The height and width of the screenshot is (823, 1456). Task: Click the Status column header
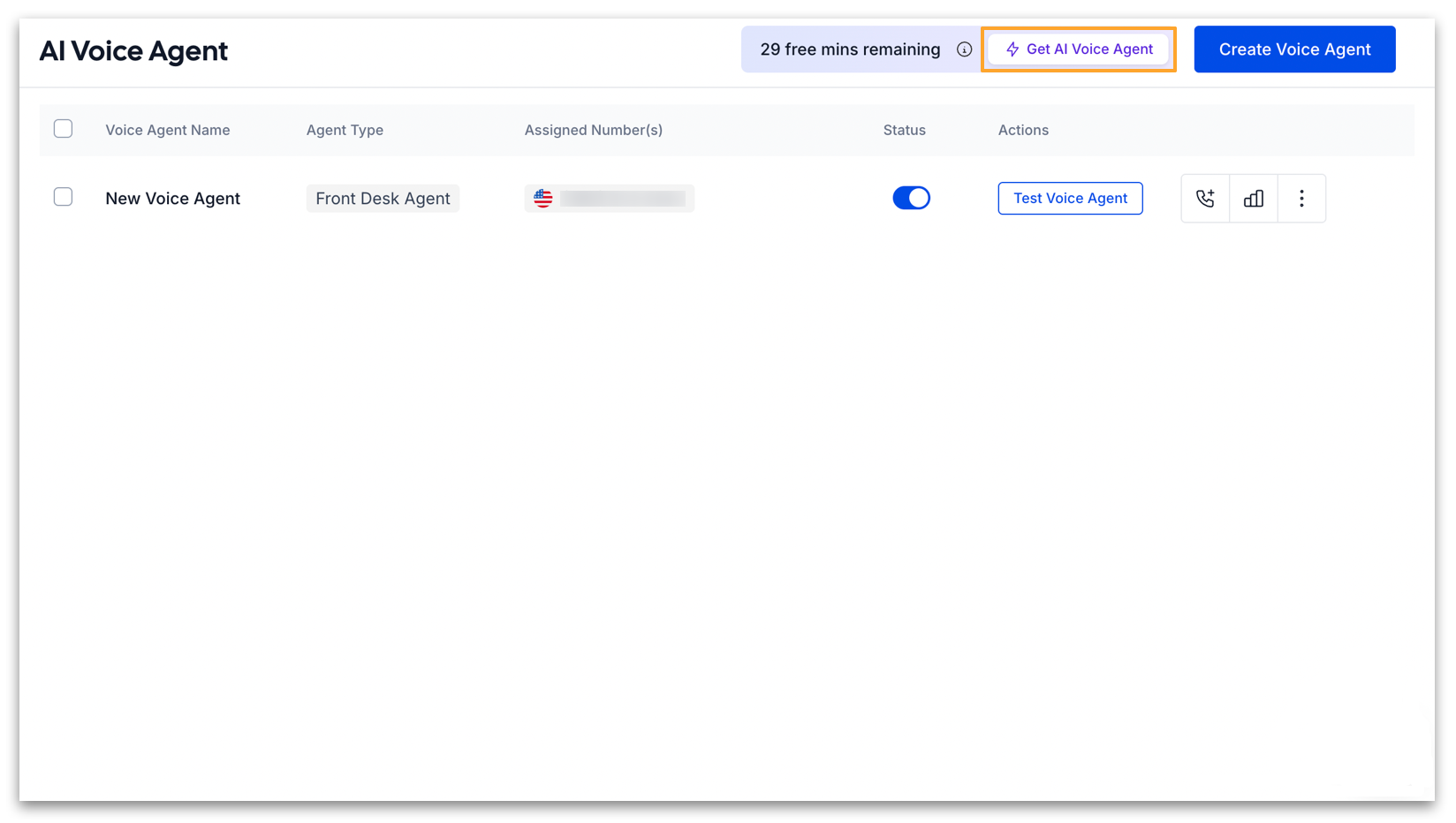click(904, 130)
